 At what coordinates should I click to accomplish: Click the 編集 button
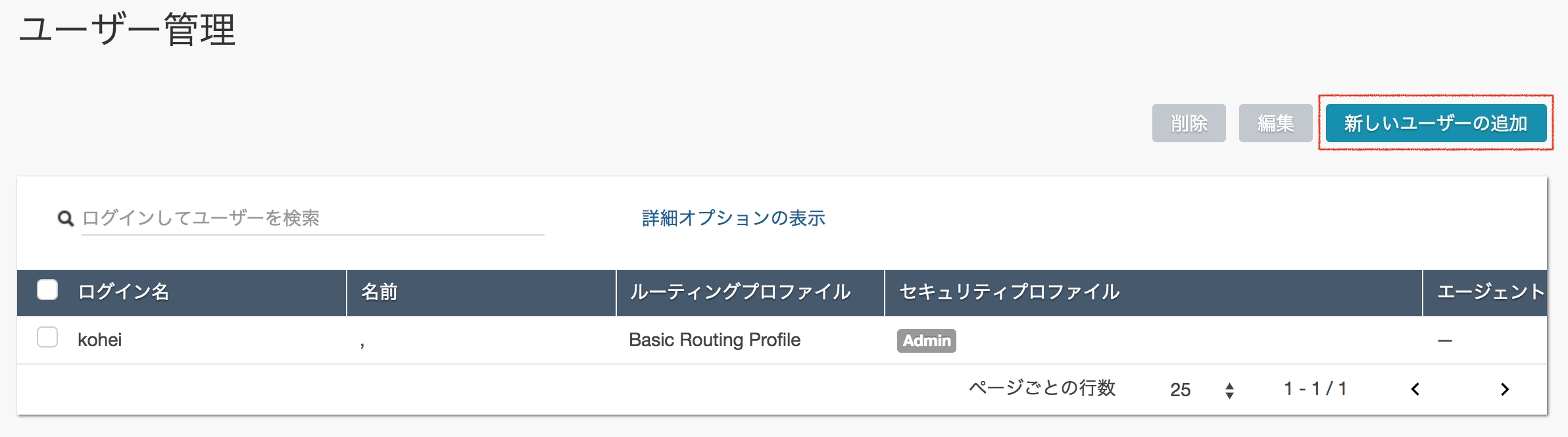[1275, 123]
